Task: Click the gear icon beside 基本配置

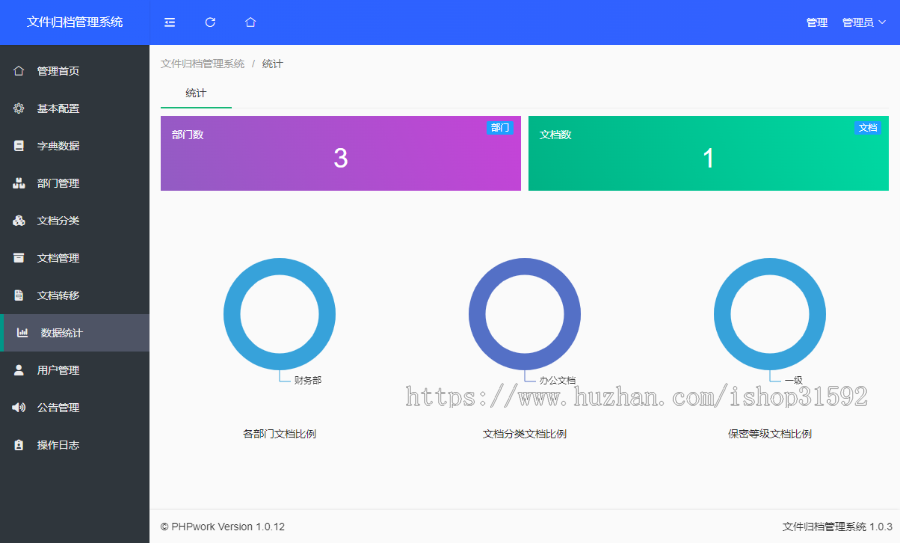Action: (x=18, y=108)
